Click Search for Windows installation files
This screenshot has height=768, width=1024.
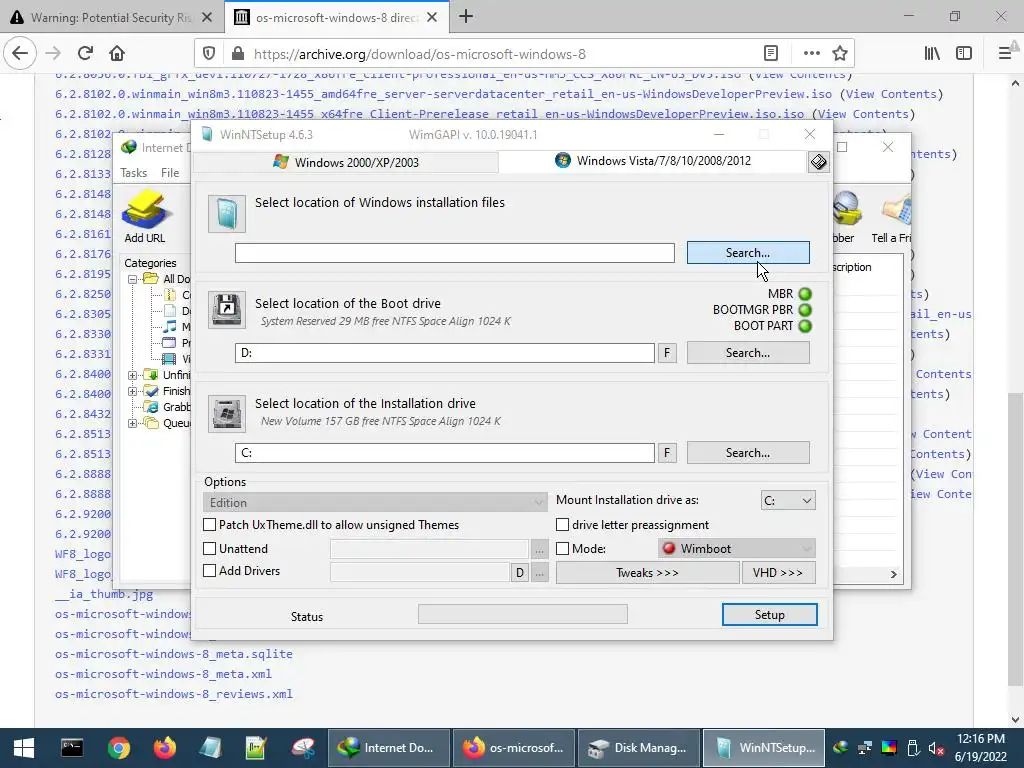click(x=748, y=253)
